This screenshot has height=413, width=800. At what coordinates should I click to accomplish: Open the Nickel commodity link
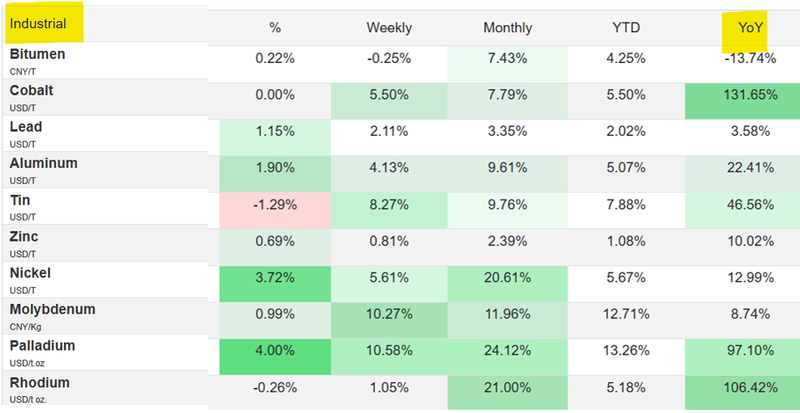pos(30,272)
